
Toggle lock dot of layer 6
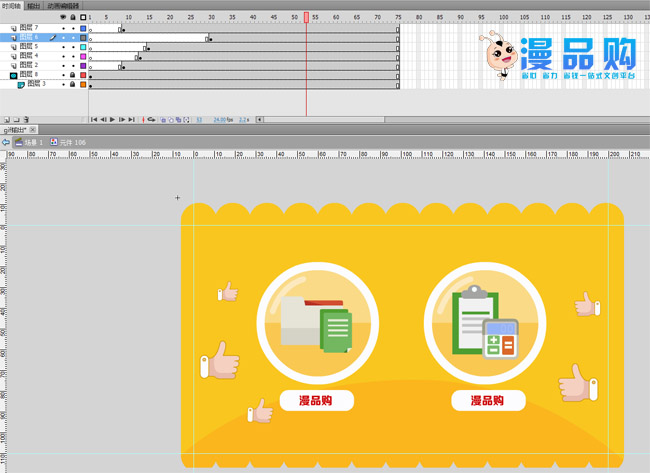[x=73, y=38]
